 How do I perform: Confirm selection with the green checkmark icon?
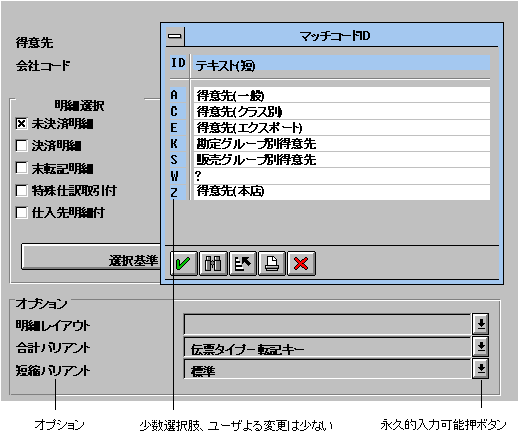[183, 263]
